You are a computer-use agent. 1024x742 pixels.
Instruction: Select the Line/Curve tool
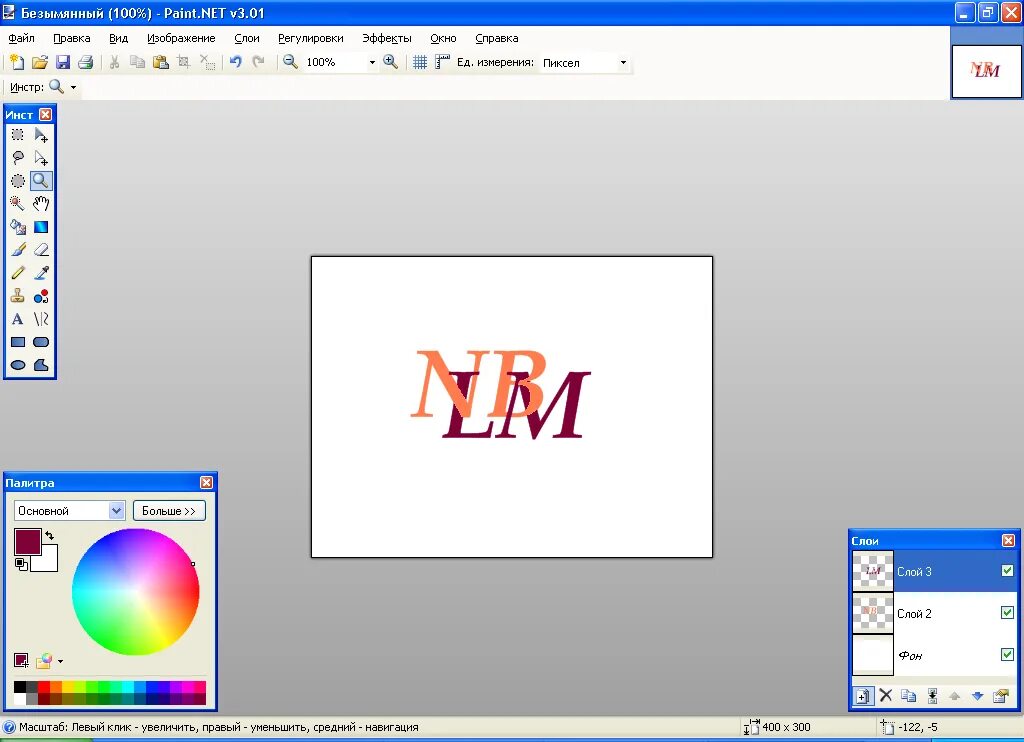pos(41,319)
